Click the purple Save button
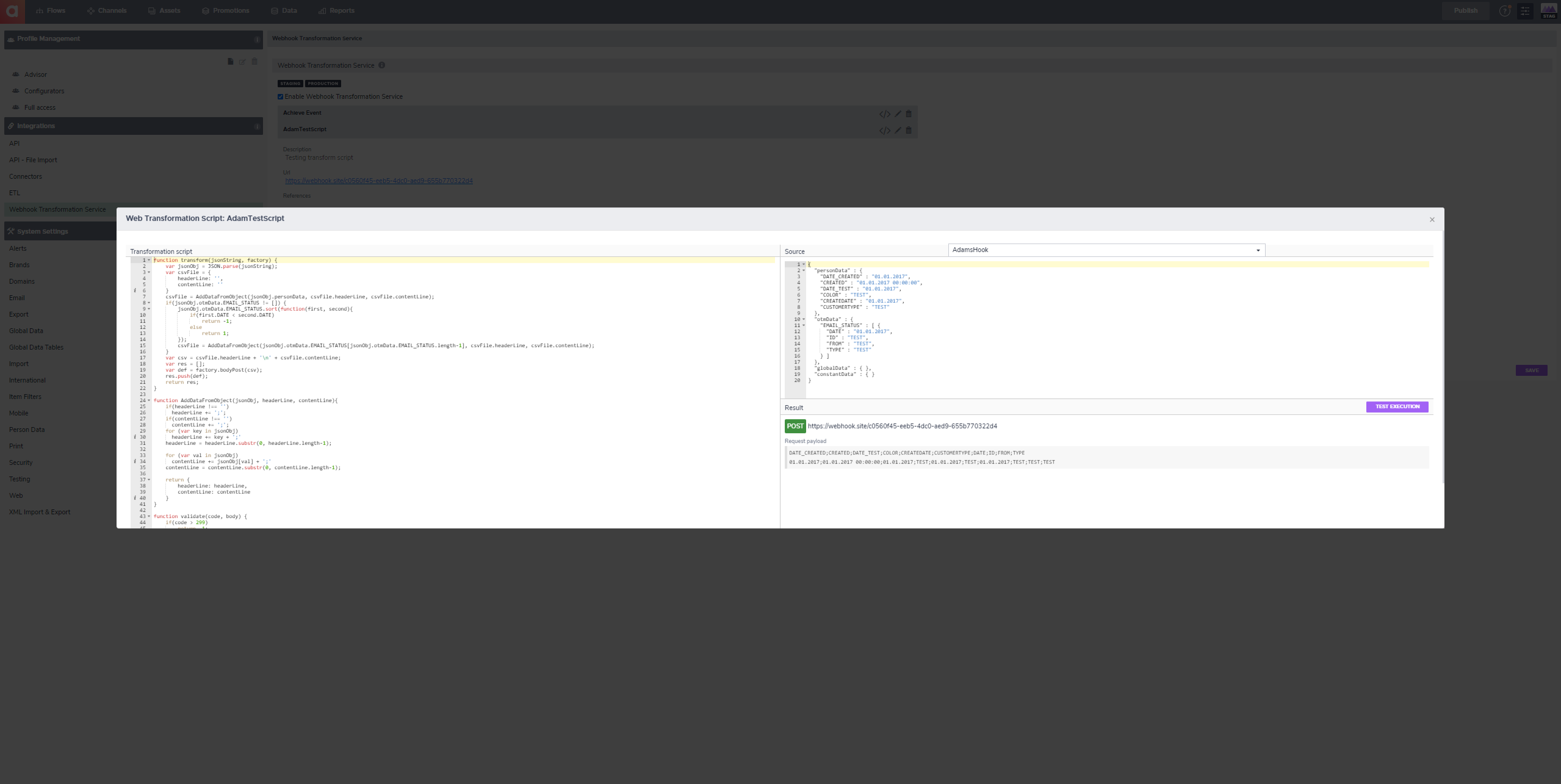Viewport: 1561px width, 784px height. [x=1531, y=370]
